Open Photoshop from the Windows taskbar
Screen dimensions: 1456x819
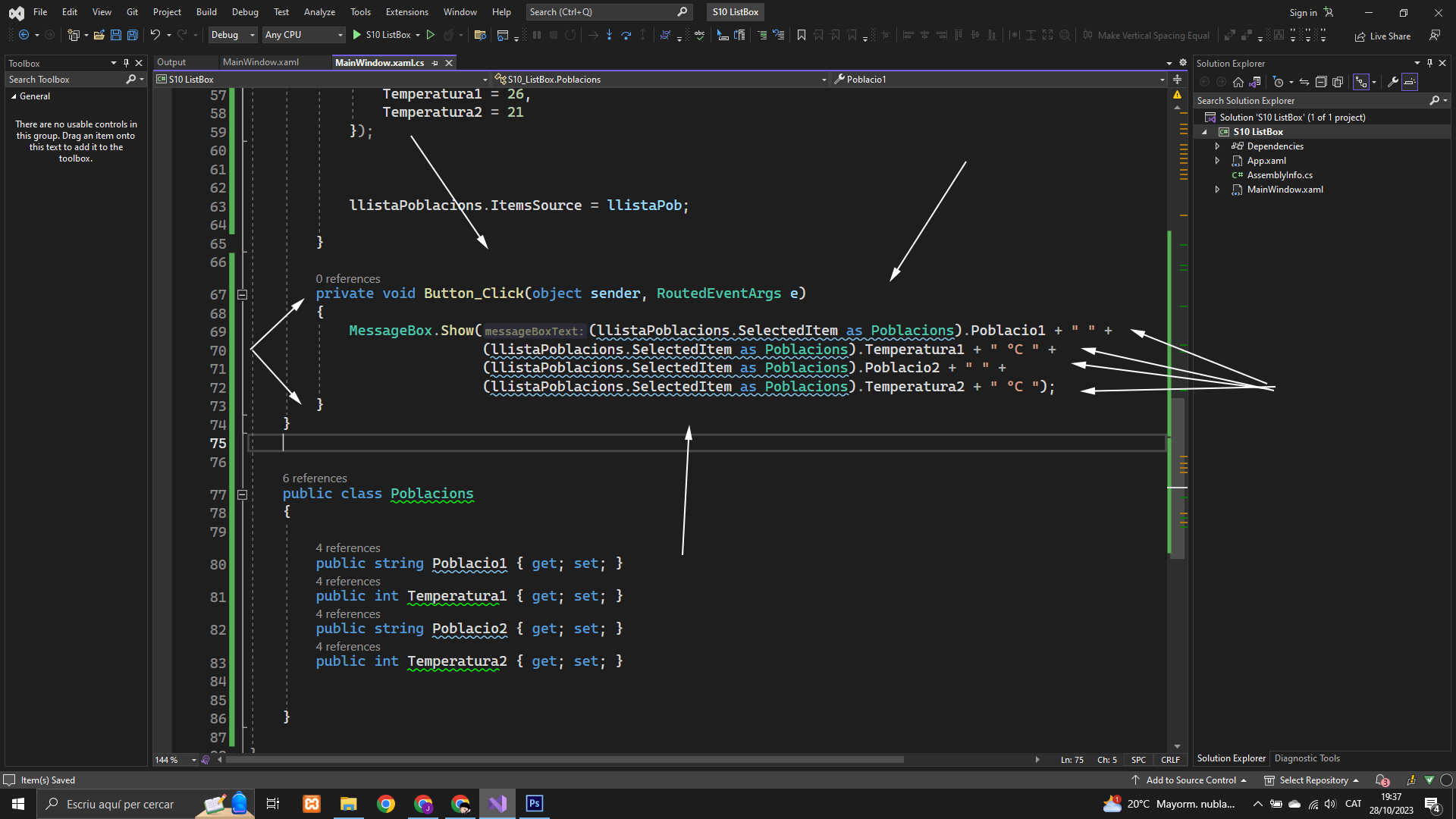point(535,804)
